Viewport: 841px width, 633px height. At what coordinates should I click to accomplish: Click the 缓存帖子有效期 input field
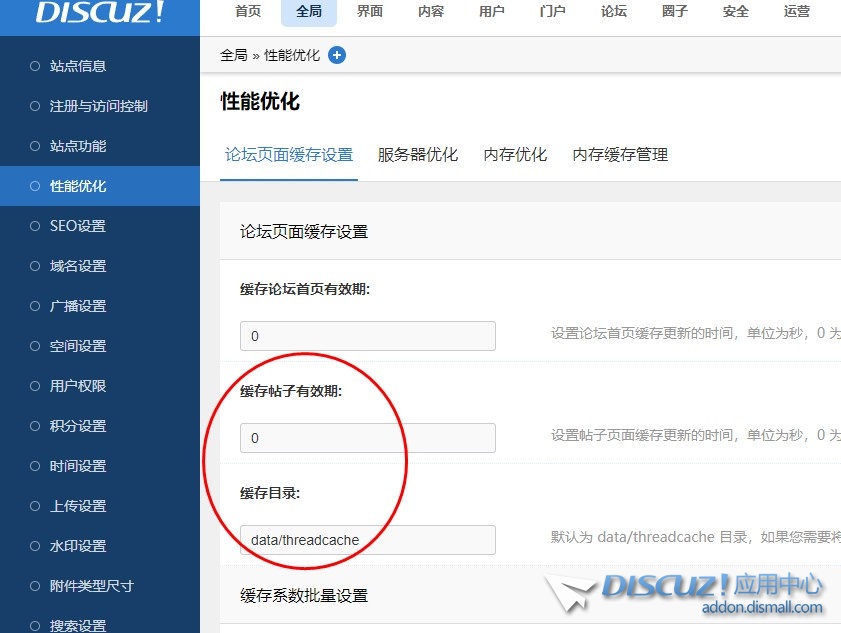click(x=367, y=438)
